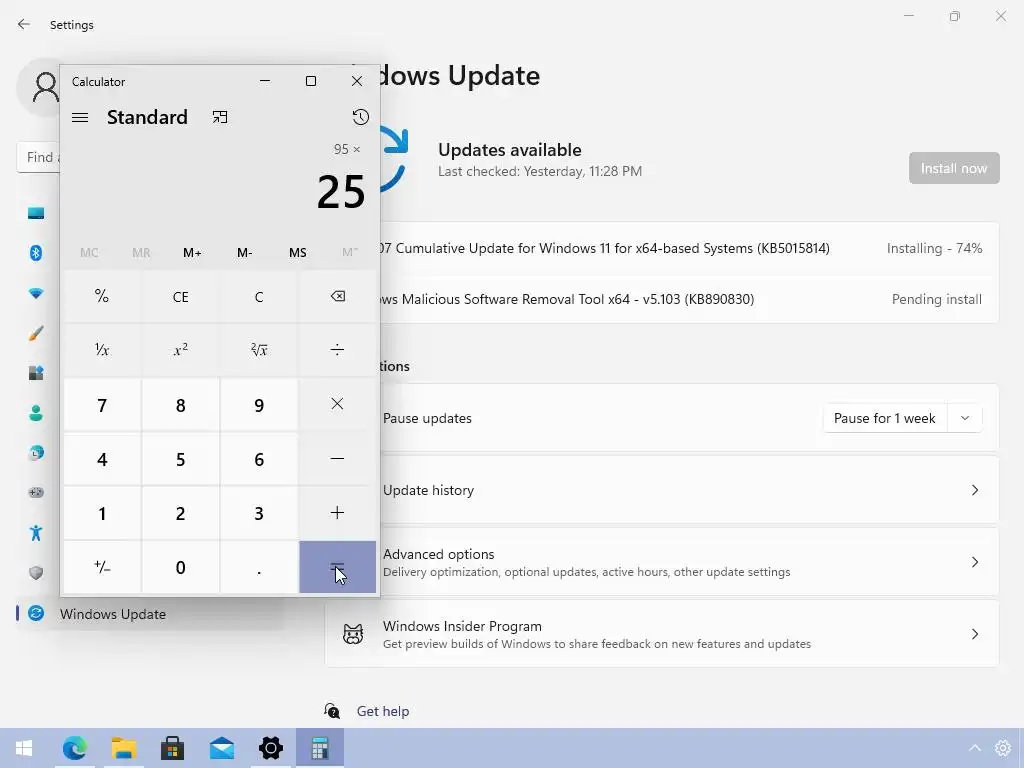Open Bluetooth & devices sidebar icon
The height and width of the screenshot is (768, 1024).
click(x=36, y=253)
